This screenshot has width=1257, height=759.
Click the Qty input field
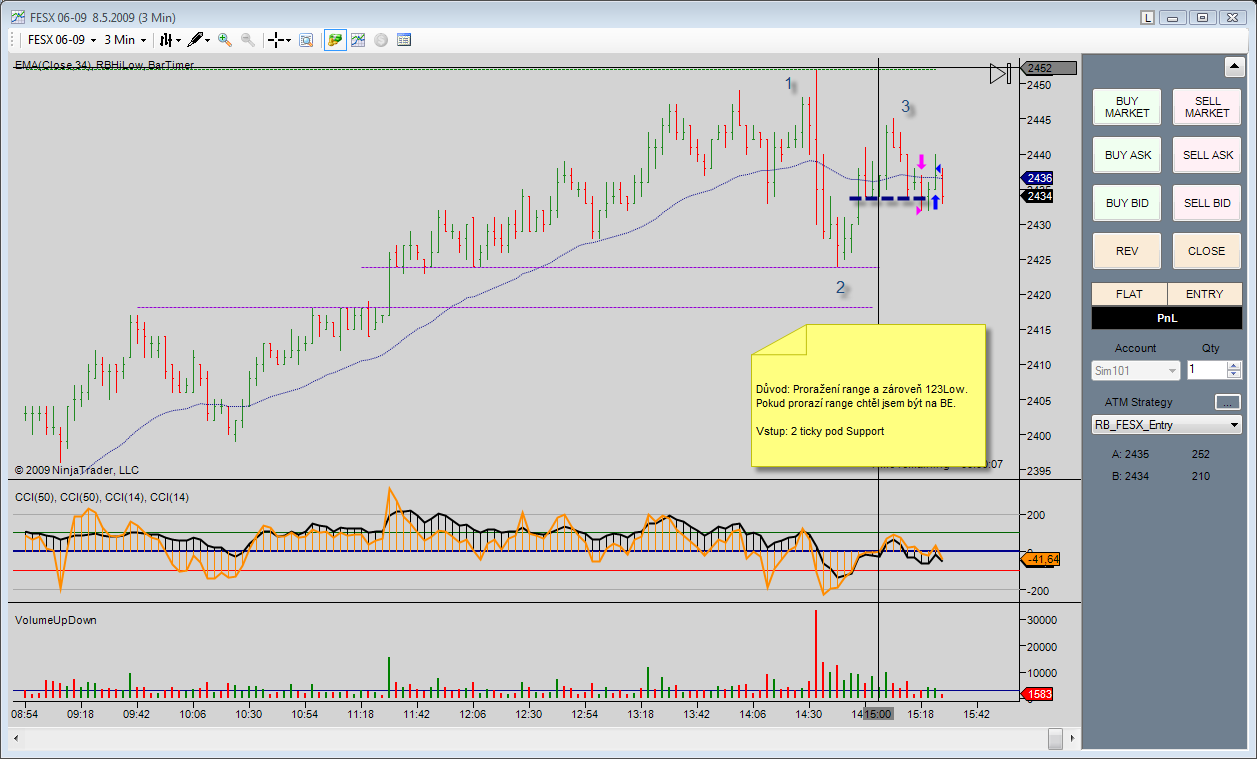(1206, 370)
